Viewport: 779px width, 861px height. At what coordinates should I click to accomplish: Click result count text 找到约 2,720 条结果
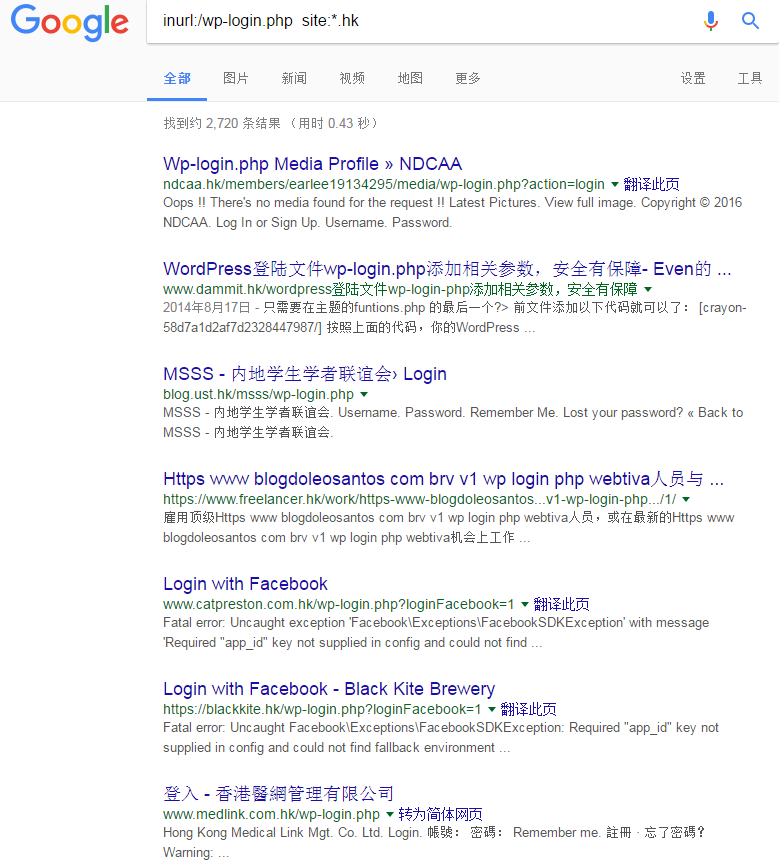(x=222, y=123)
